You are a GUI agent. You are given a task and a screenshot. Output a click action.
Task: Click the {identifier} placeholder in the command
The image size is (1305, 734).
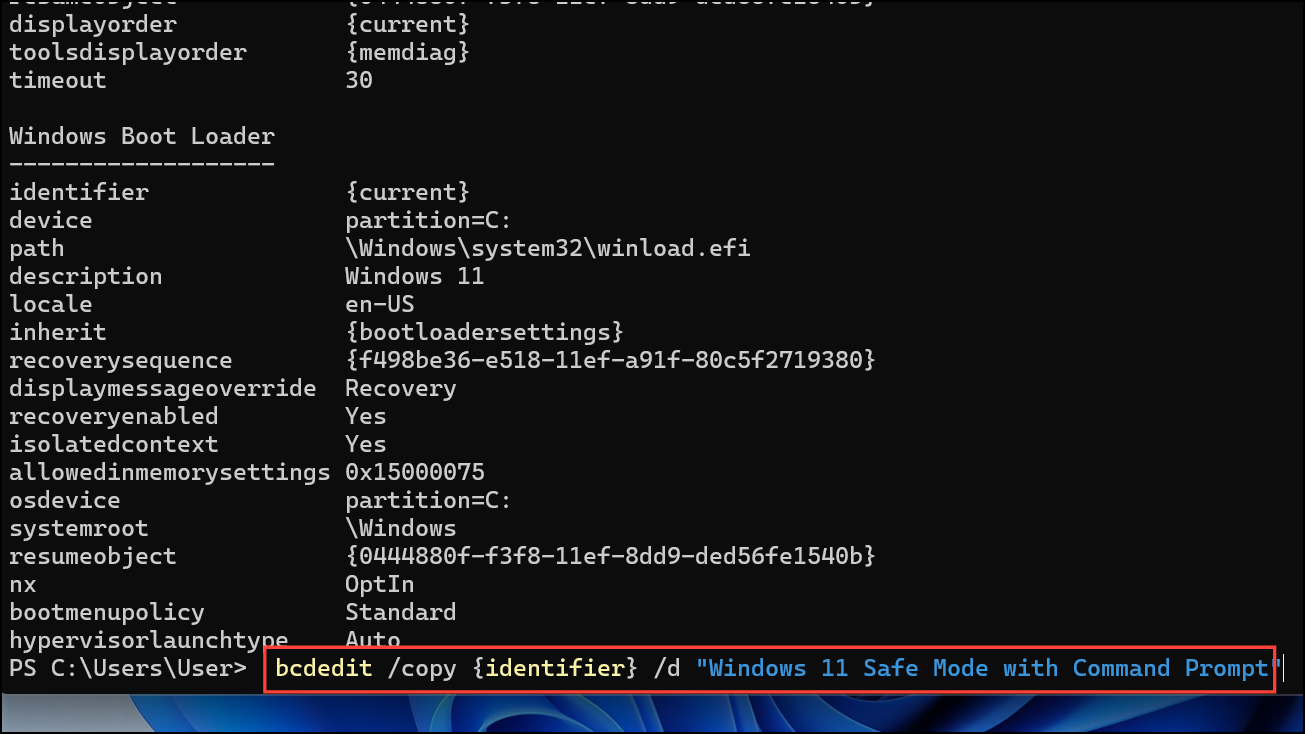pos(553,668)
